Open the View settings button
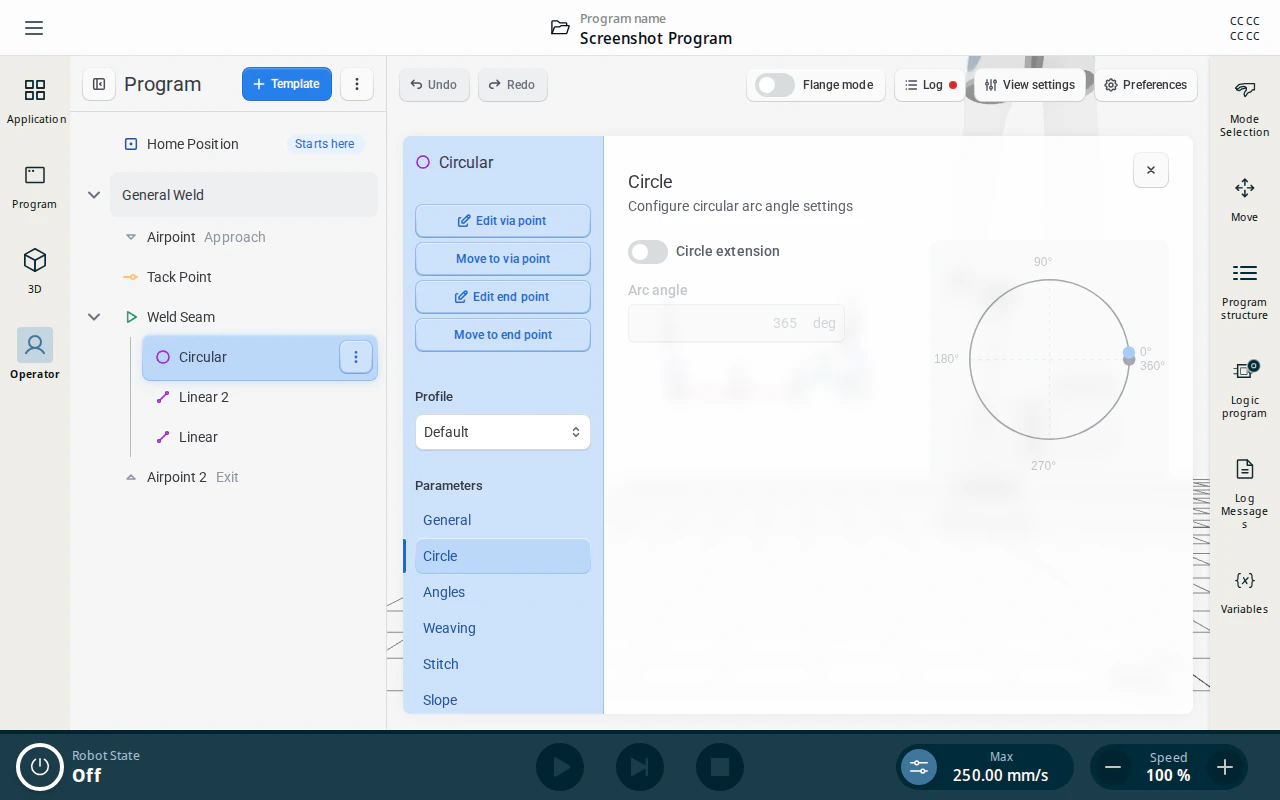 pyautogui.click(x=1030, y=85)
